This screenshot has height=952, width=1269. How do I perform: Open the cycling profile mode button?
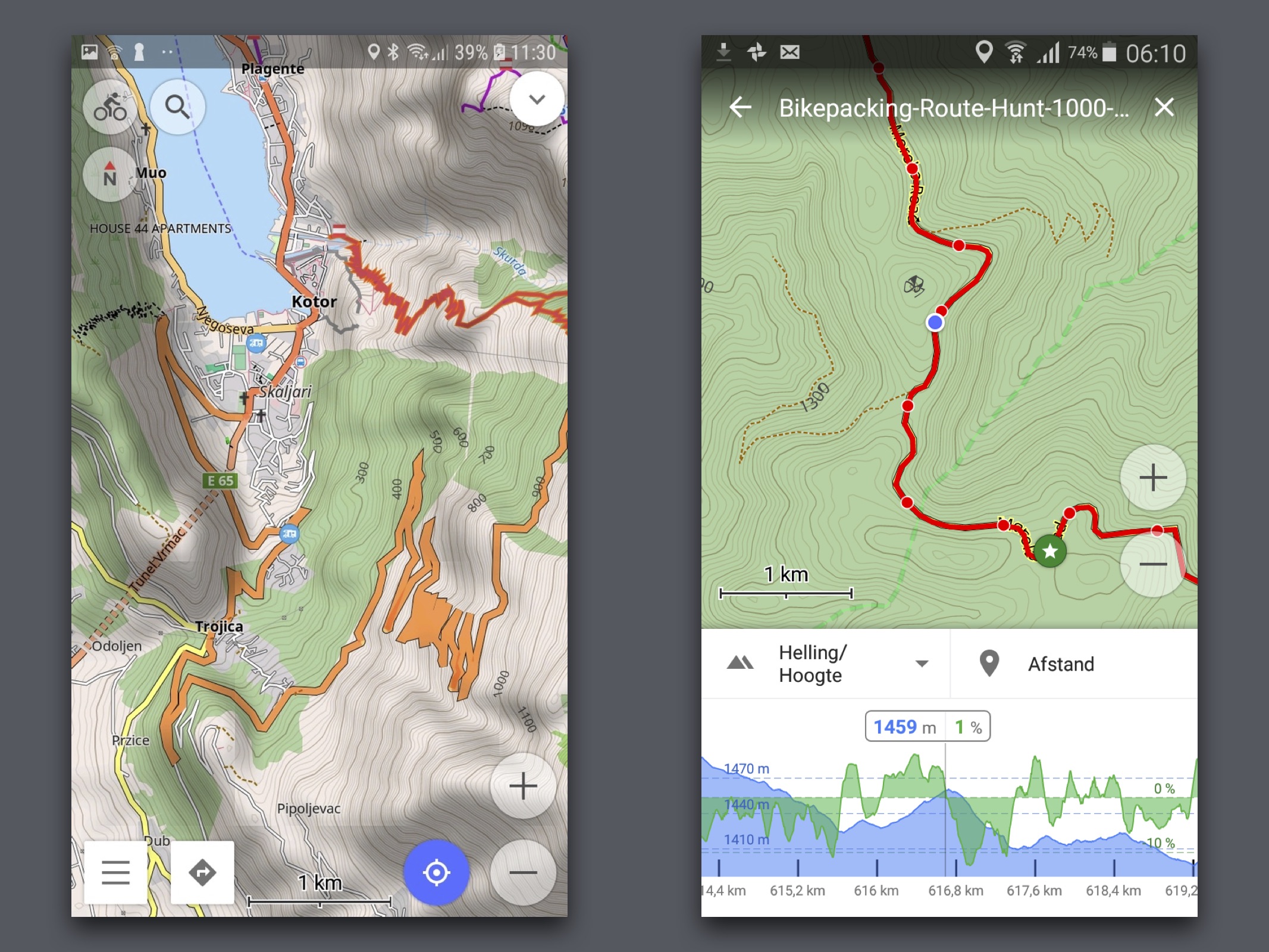(x=110, y=107)
